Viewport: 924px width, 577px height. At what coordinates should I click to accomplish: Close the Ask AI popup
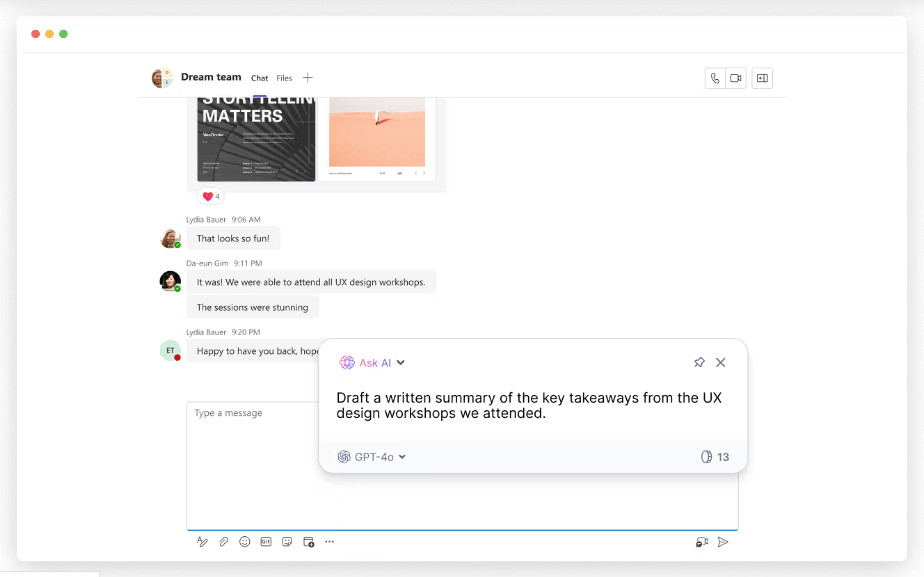(x=721, y=362)
